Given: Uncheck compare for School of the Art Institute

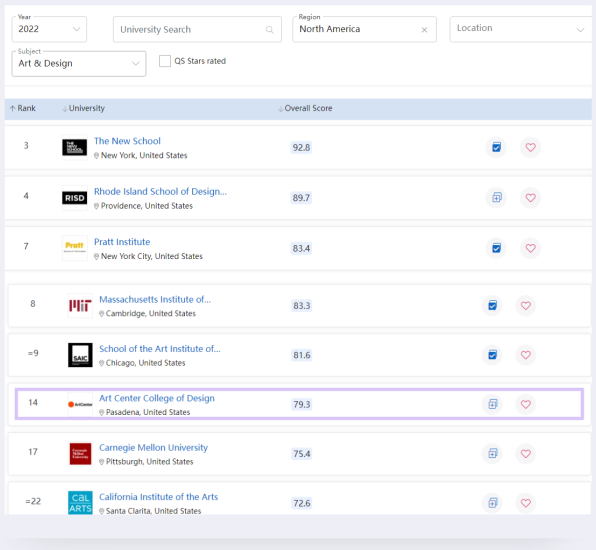Looking at the screenshot, I should tap(493, 355).
